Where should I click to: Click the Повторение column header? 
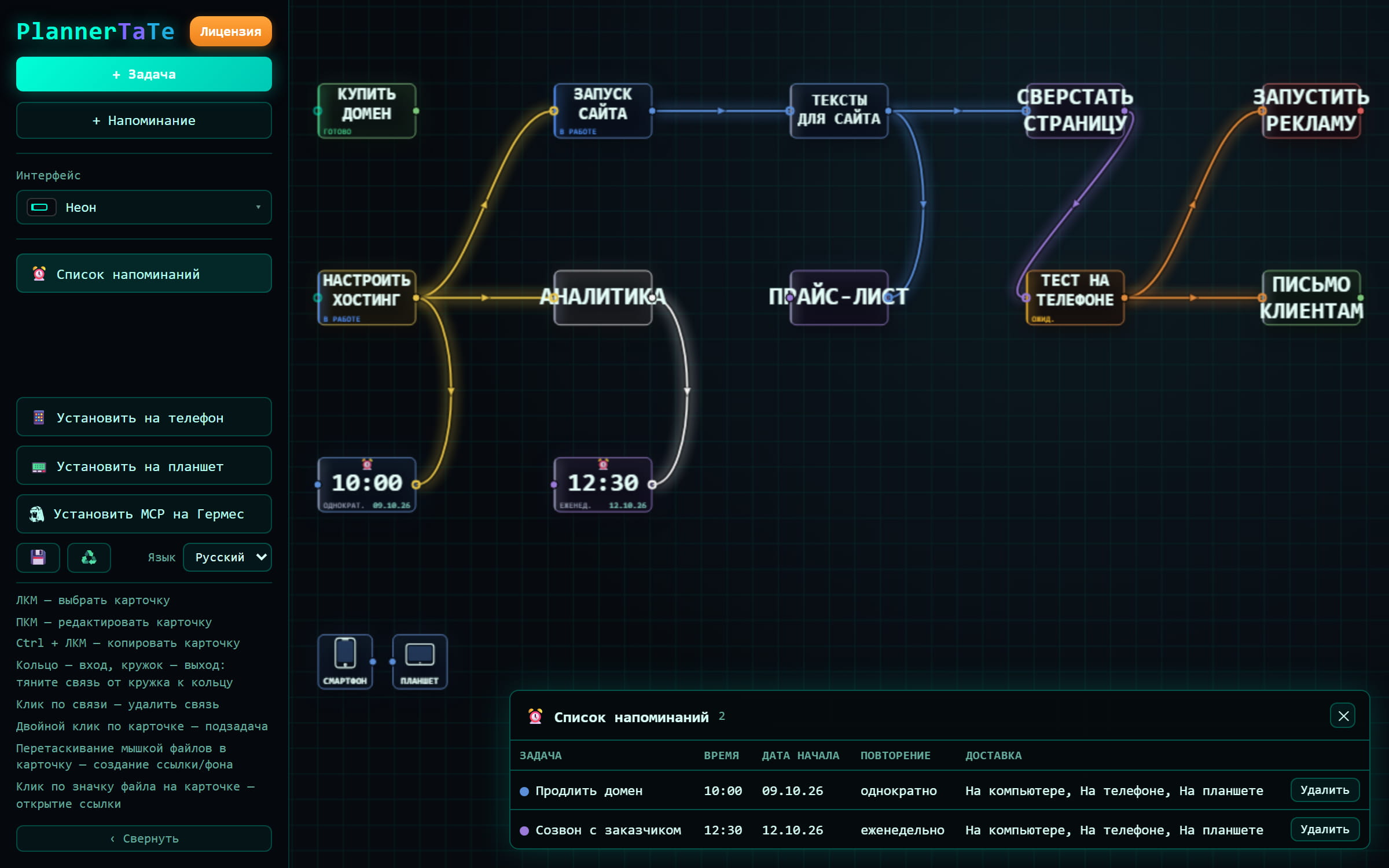click(895, 755)
